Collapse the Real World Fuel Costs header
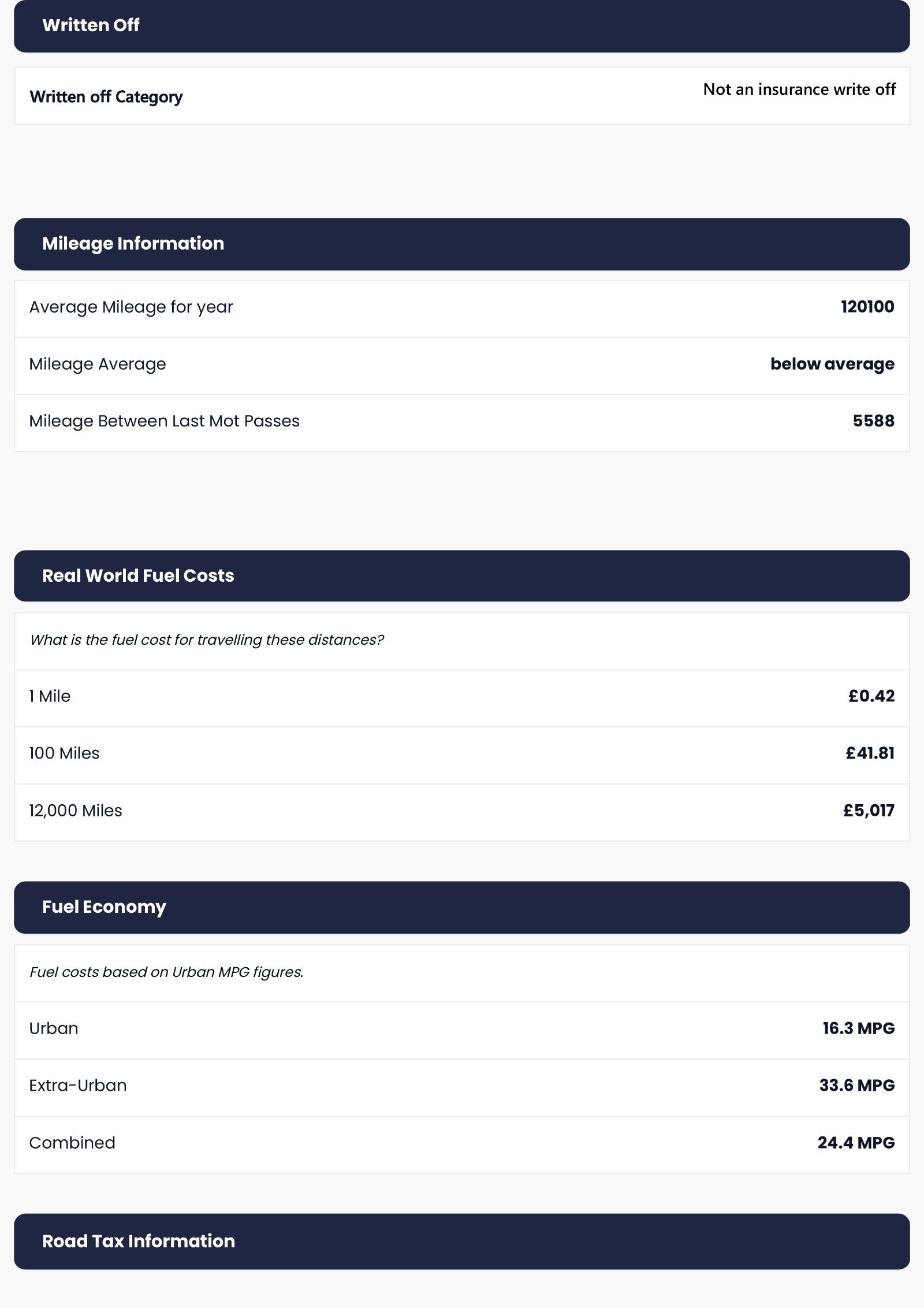Image resolution: width=924 pixels, height=1308 pixels. tap(462, 575)
